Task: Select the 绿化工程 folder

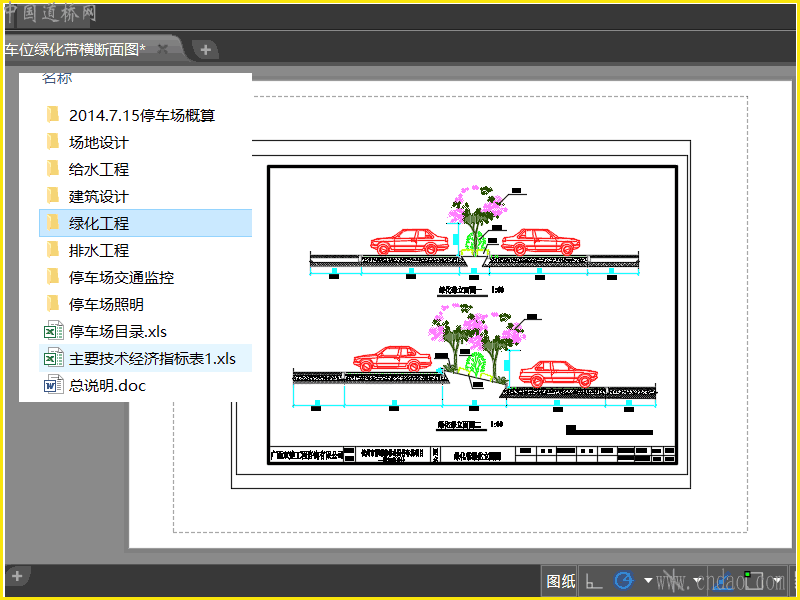Action: click(145, 223)
